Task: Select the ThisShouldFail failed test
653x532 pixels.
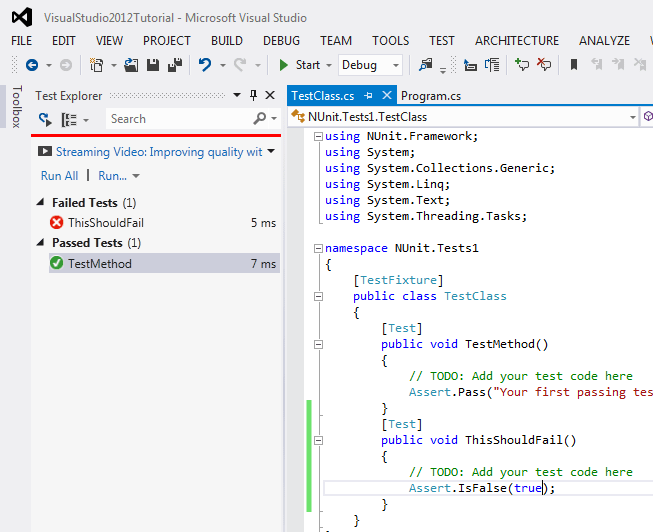Action: pyautogui.click(x=164, y=223)
